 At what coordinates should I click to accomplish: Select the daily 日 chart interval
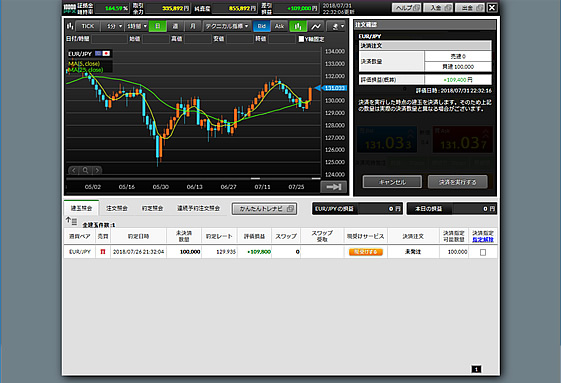[158, 26]
